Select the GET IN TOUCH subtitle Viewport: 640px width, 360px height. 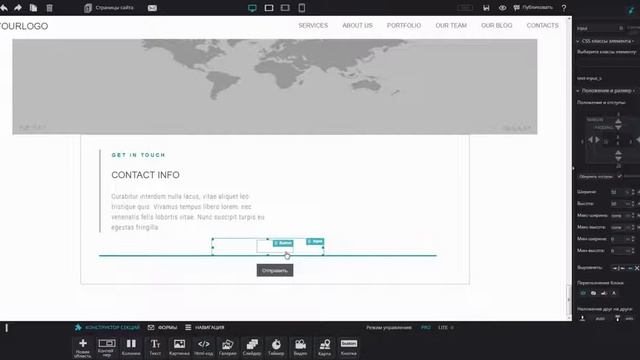point(138,155)
